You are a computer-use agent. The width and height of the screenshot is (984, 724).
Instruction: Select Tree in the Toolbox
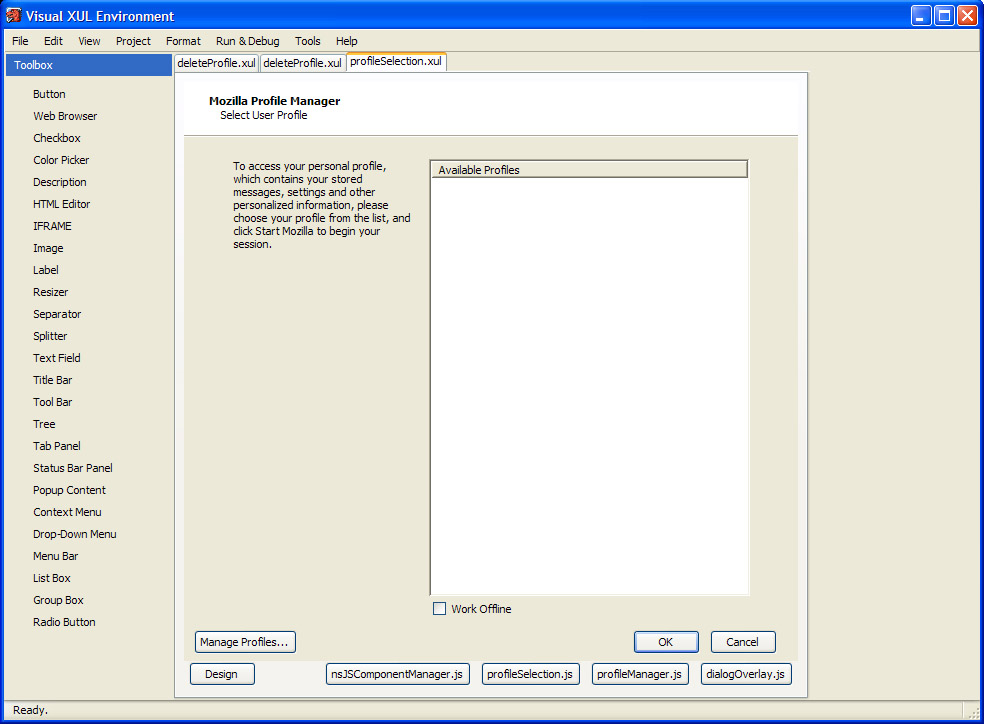tap(45, 423)
